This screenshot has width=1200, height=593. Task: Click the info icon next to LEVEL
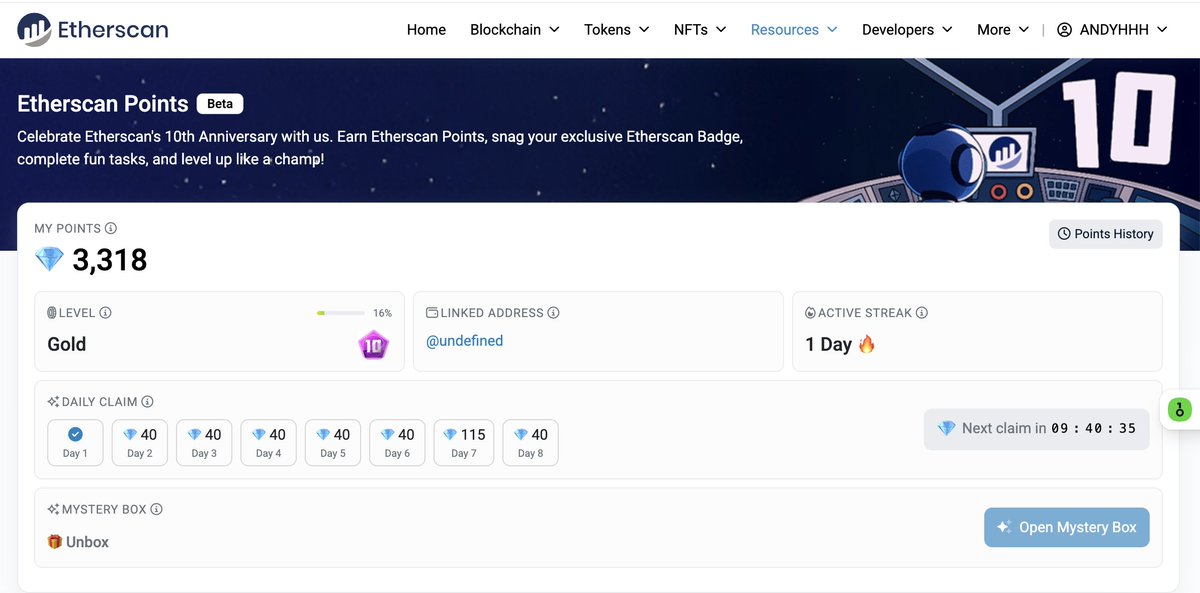pos(105,312)
